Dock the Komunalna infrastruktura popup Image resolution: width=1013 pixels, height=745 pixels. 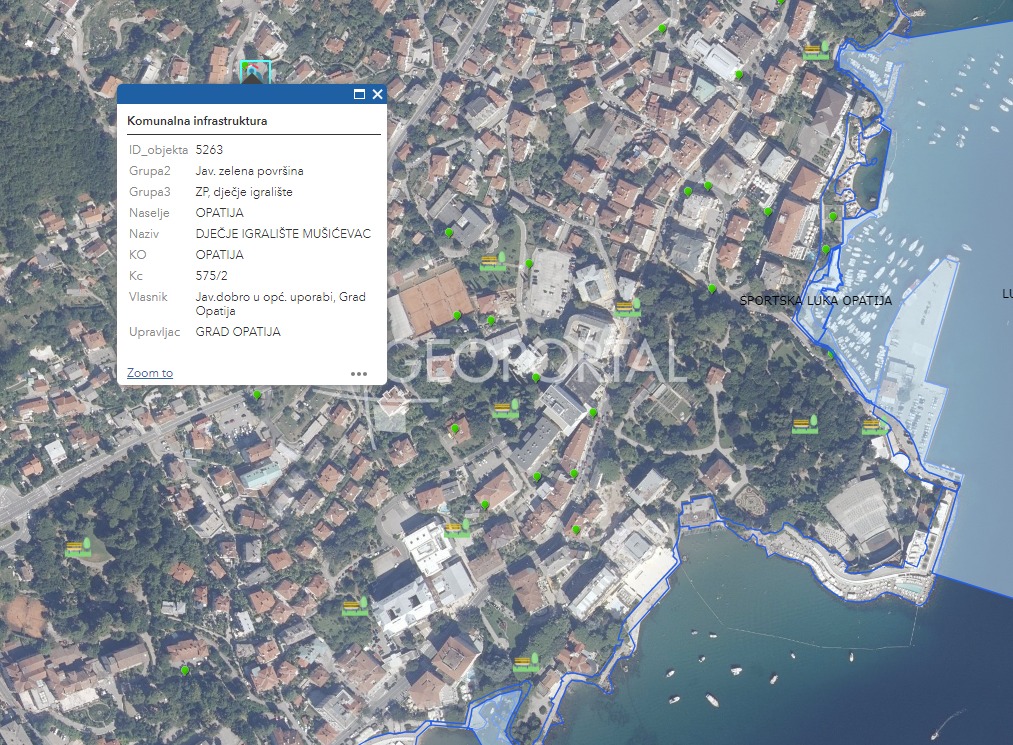[358, 93]
